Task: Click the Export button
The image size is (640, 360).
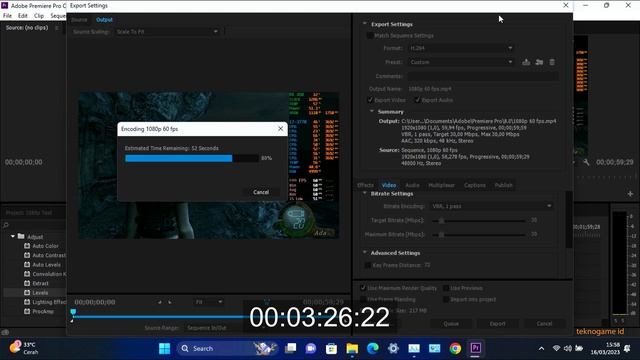Action: (498, 324)
